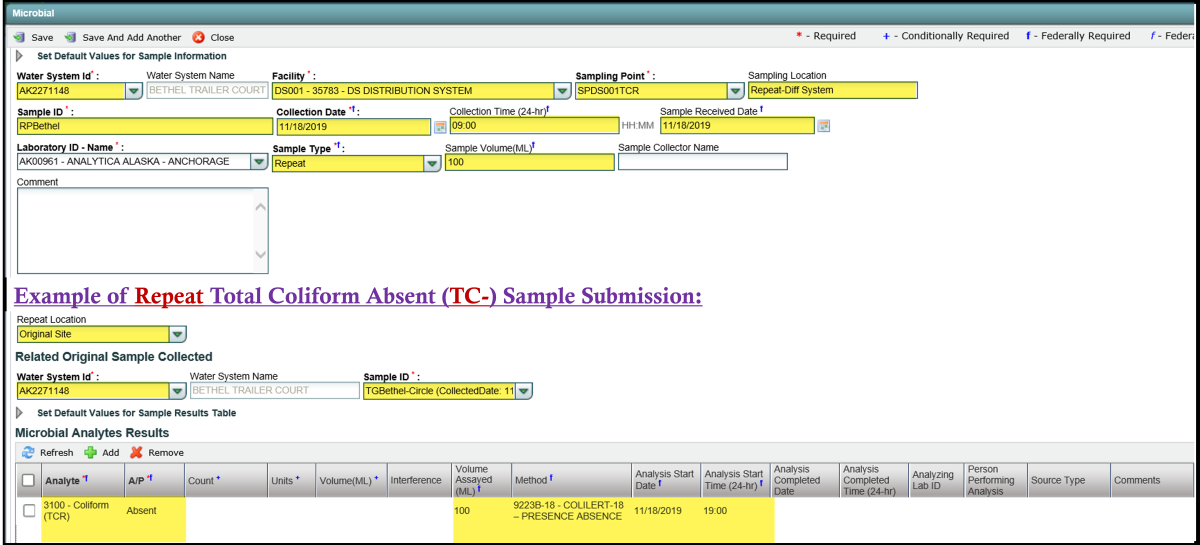Click the Save And Add Another icon
Viewport: 1200px width, 545px height.
(70, 37)
